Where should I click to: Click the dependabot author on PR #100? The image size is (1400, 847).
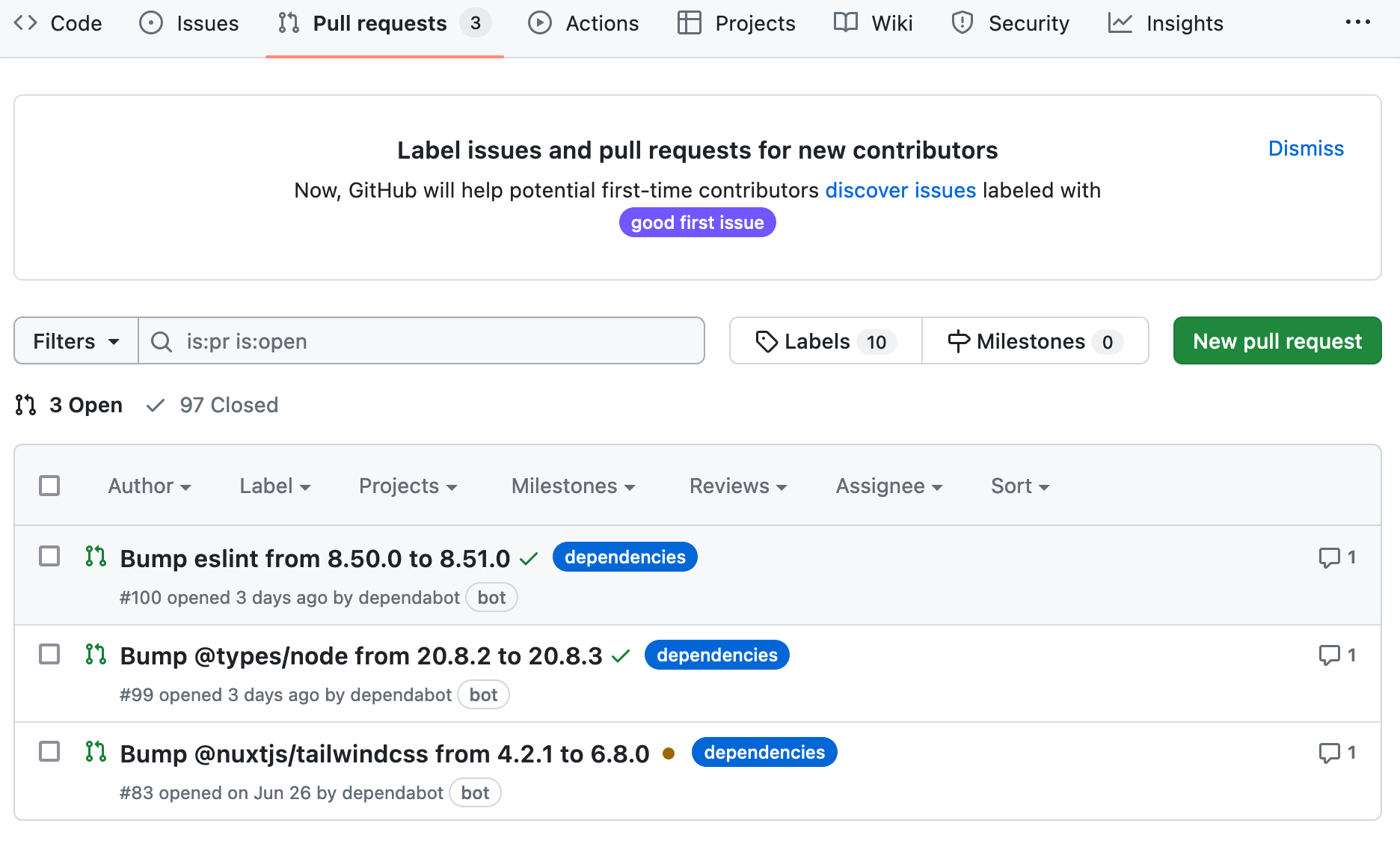409,598
